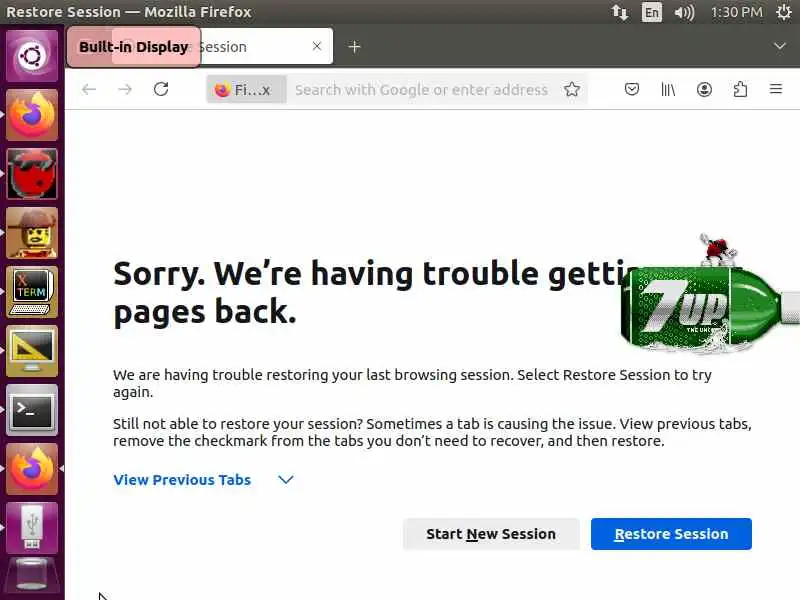This screenshot has height=600, width=800.
Task: Open the hamburger application menu
Action: point(776,89)
